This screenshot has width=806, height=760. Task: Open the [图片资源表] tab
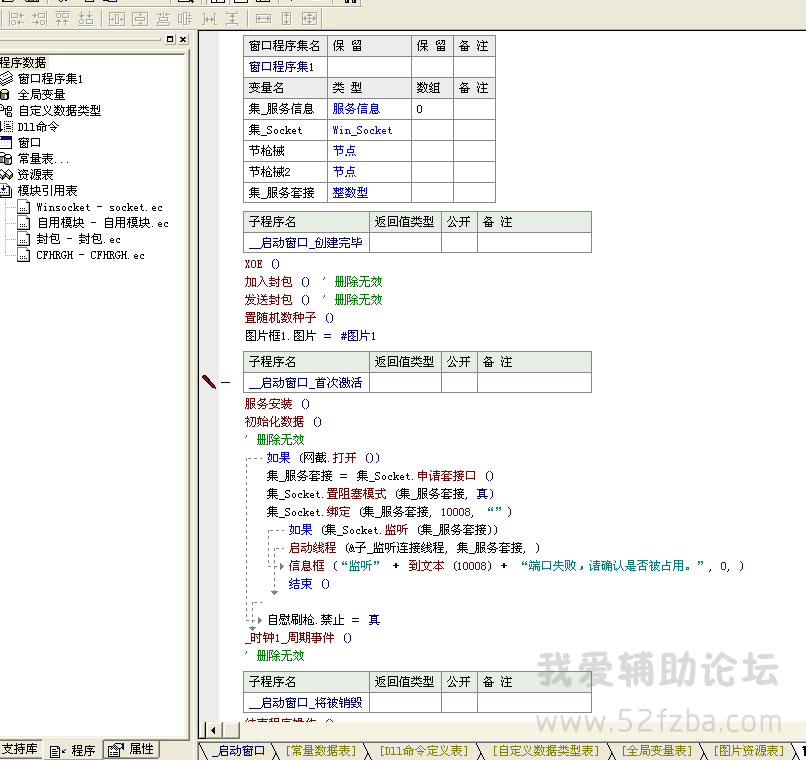(748, 751)
